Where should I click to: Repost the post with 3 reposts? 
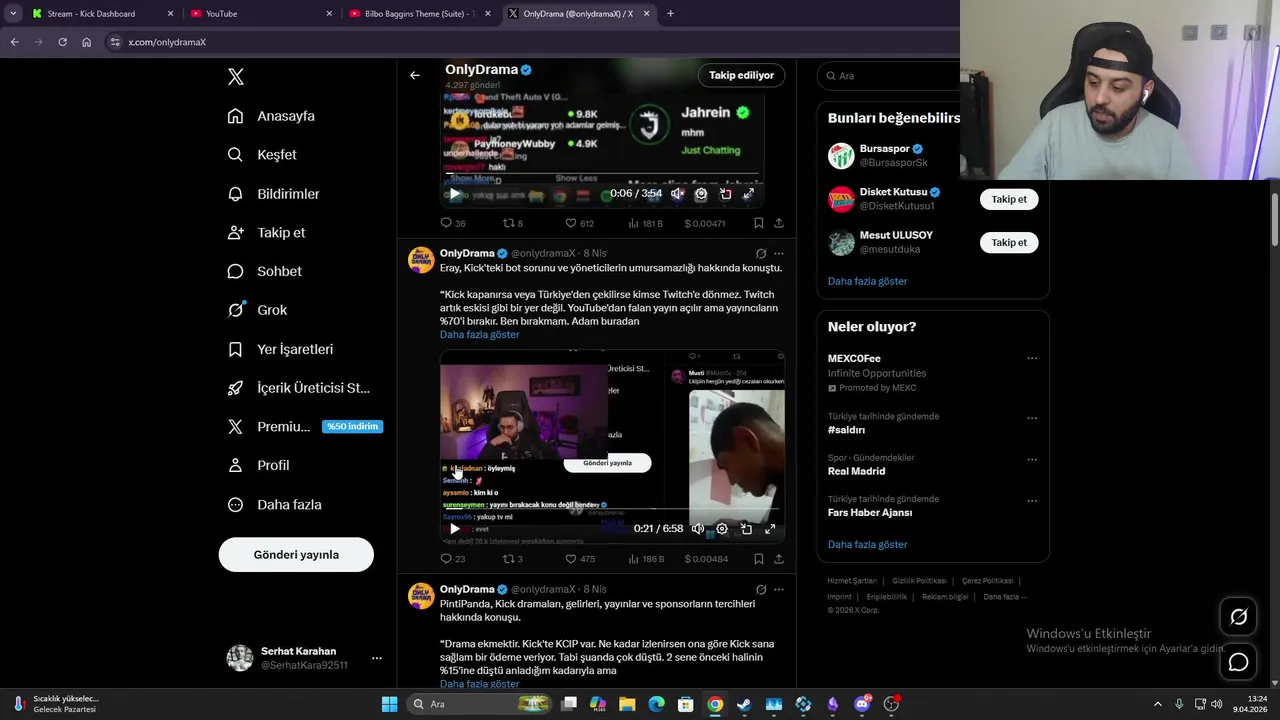(x=512, y=559)
